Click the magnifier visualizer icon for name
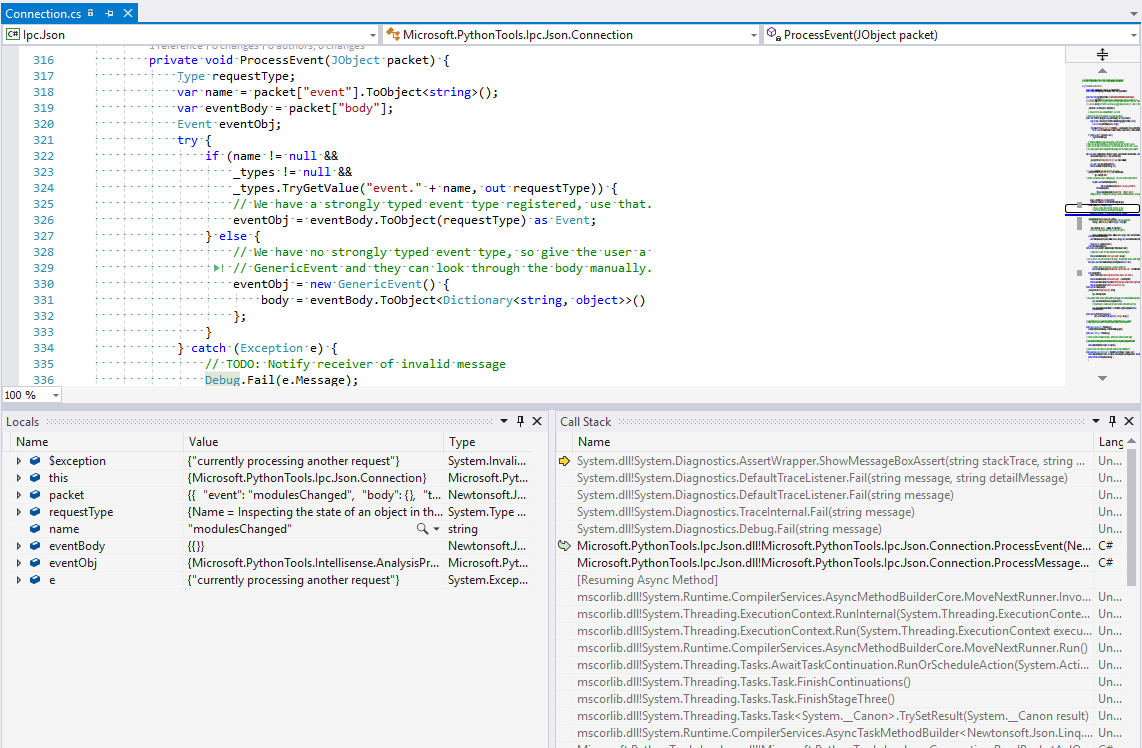 (x=423, y=529)
